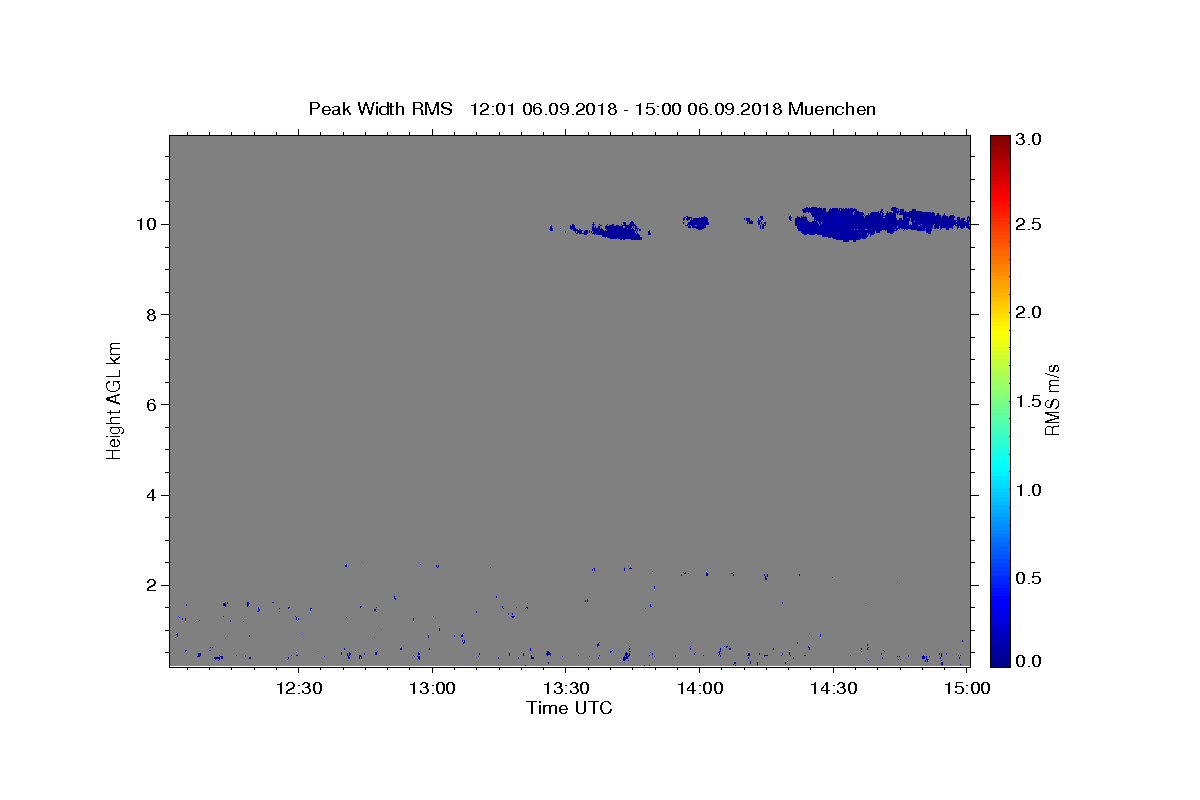Image resolution: width=1200 pixels, height=800 pixels.
Task: Click the 12:30 time tick label
Action: point(299,688)
